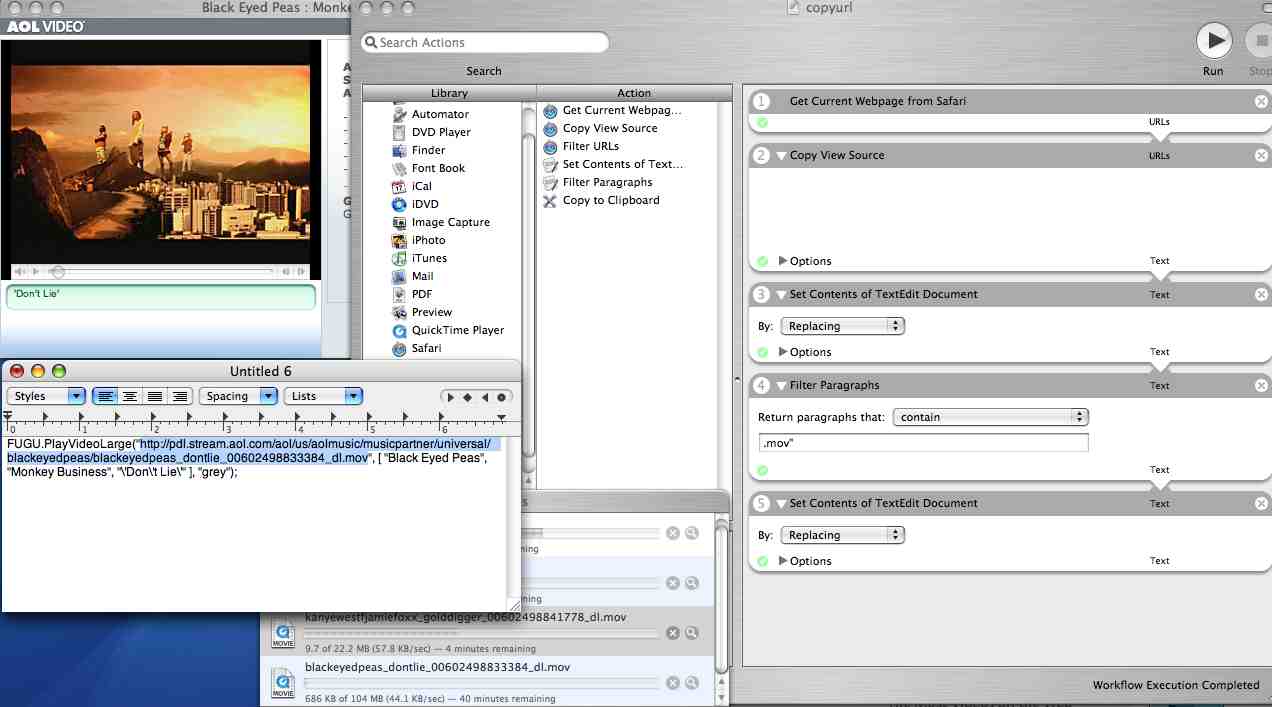The image size is (1272, 707).
Task: Open the By dropdown in action 3
Action: tap(842, 326)
